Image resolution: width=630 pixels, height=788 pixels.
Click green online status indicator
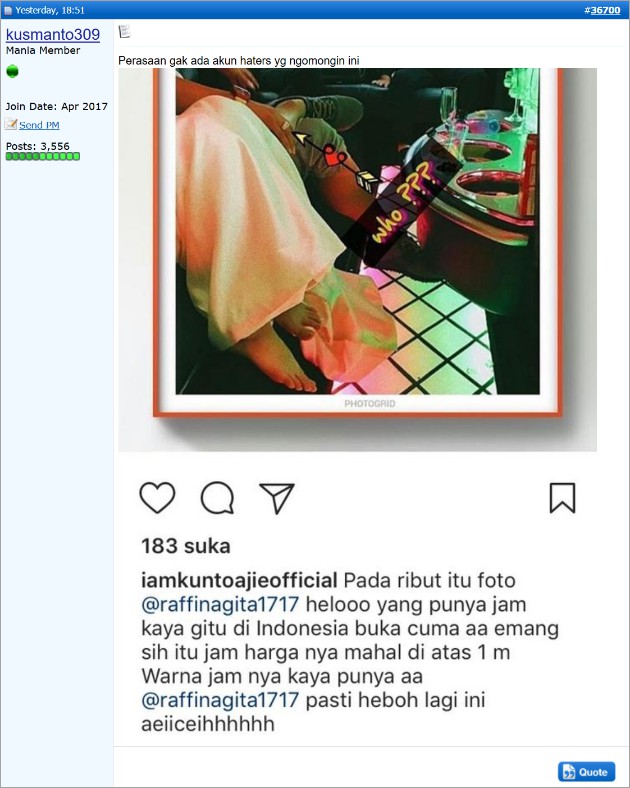13,71
